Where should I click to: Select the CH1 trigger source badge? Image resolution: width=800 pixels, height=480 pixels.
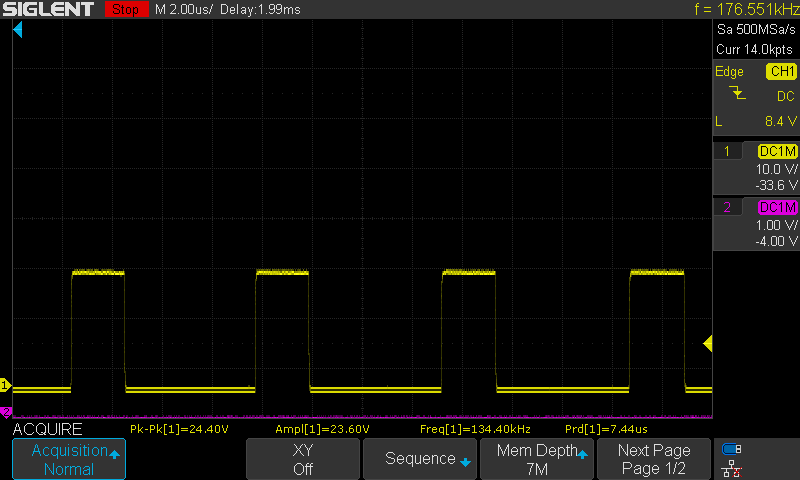pyautogui.click(x=782, y=71)
